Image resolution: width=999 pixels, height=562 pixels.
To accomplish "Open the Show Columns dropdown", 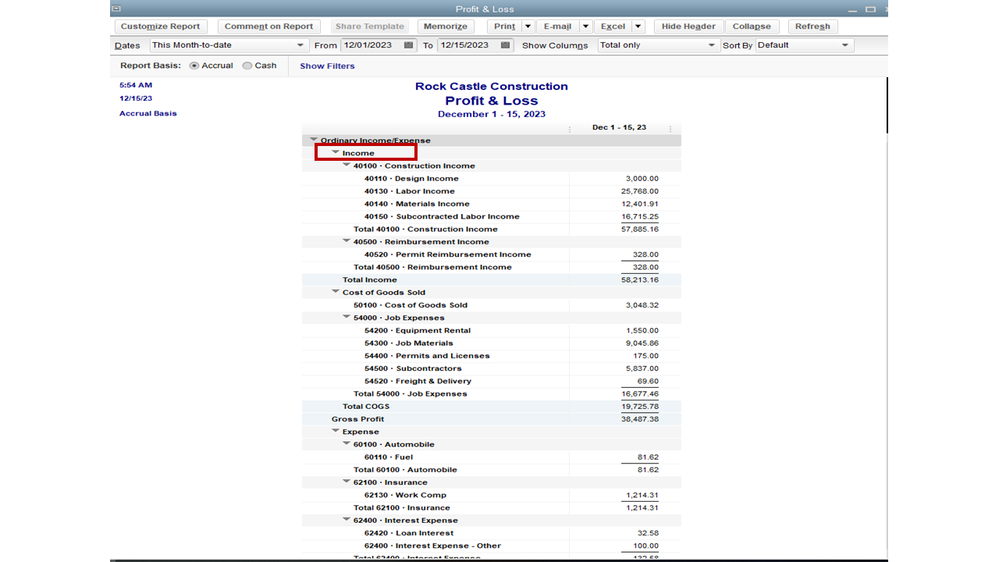I will [x=711, y=45].
